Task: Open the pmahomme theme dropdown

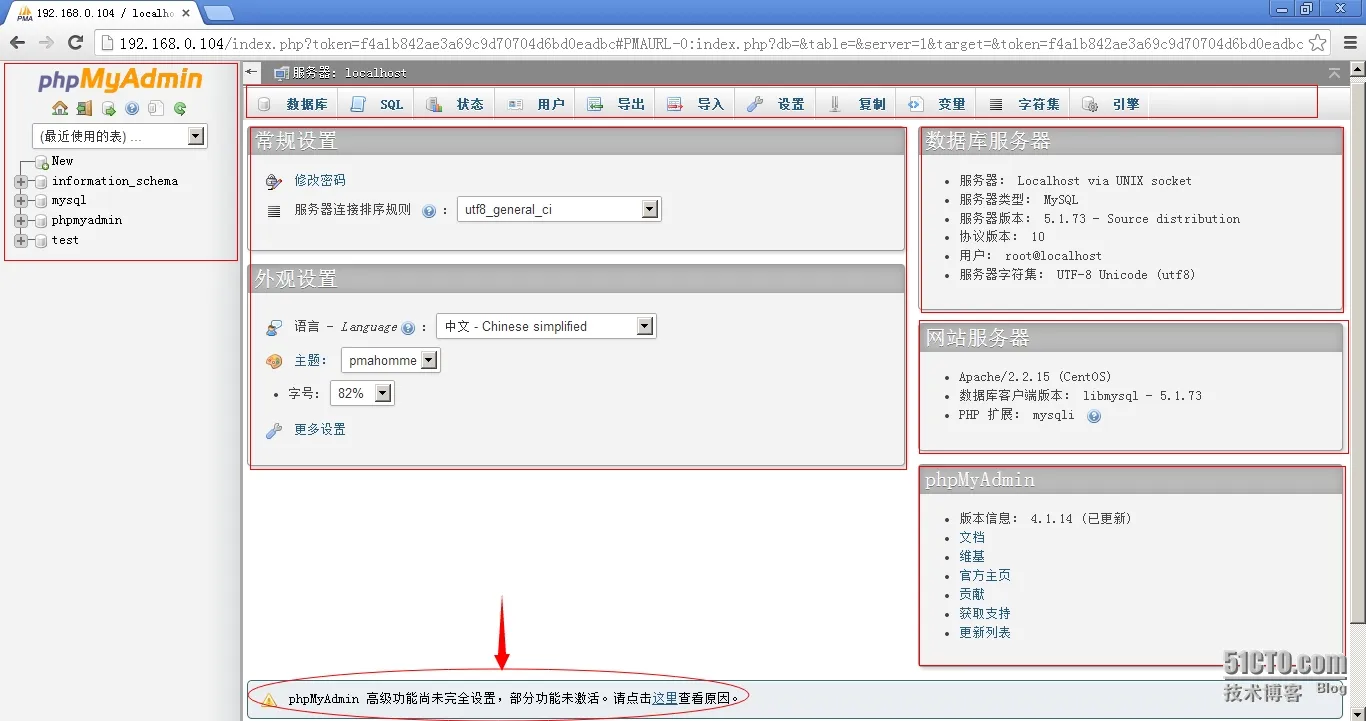Action: click(x=391, y=360)
